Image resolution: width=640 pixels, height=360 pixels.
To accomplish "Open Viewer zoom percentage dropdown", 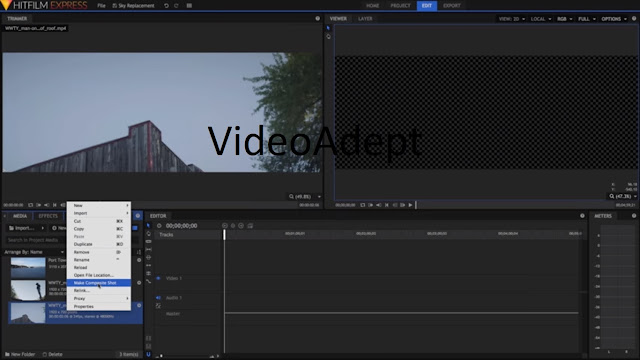I will pyautogui.click(x=623, y=196).
